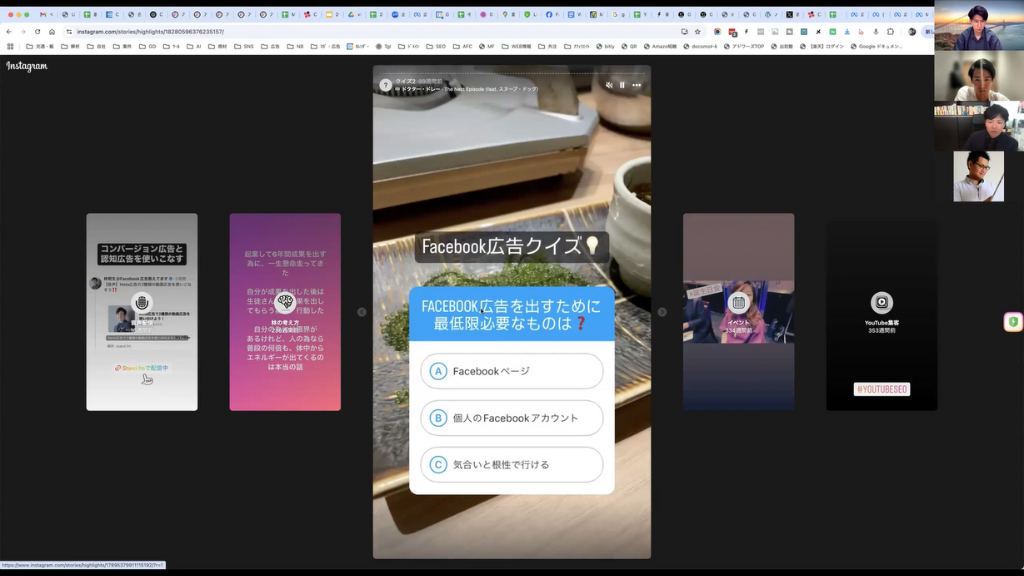
Task: Open the apps grid in bookmarks bar
Action: point(10,46)
